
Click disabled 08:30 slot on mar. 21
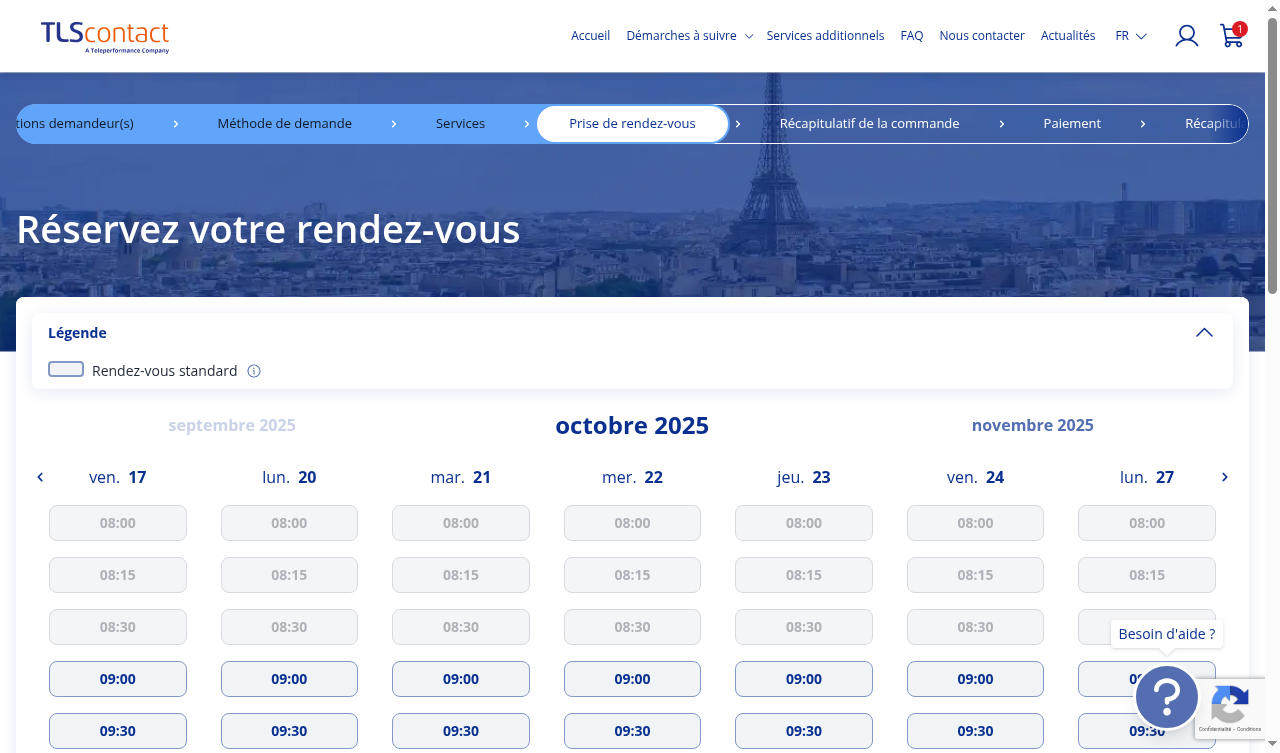[461, 627]
